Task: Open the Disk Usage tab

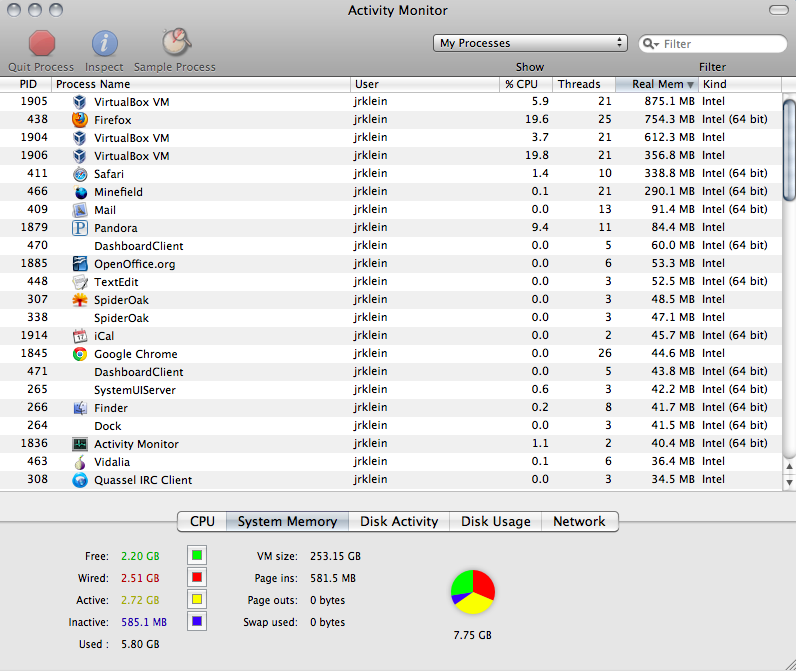Action: coord(495,521)
